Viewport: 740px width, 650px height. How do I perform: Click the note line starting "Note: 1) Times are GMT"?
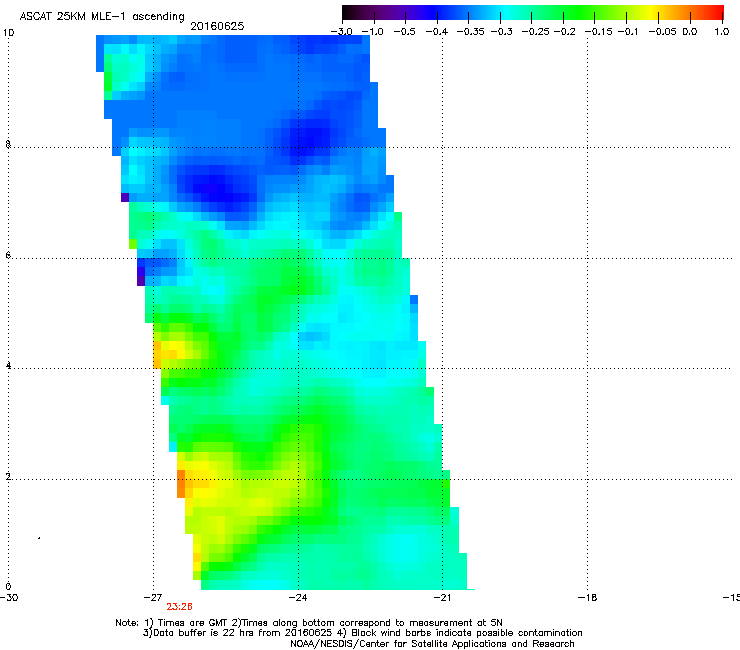[309, 623]
